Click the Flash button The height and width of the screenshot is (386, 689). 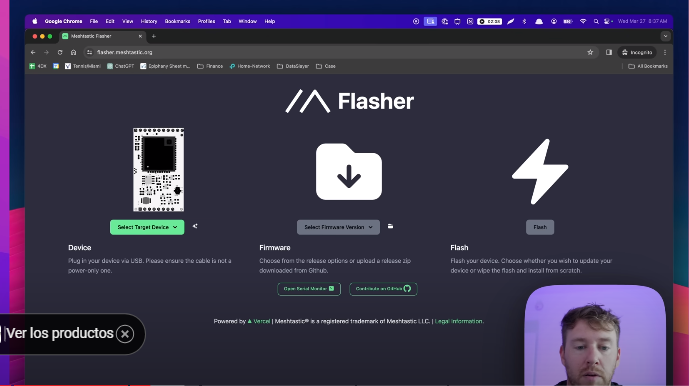(x=540, y=227)
